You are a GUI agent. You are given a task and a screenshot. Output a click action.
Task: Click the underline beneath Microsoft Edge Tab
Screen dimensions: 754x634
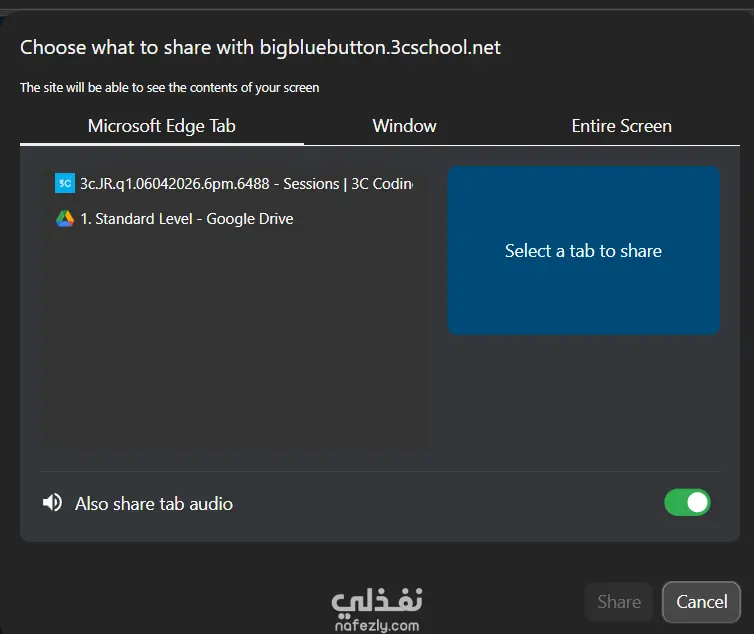(162, 144)
